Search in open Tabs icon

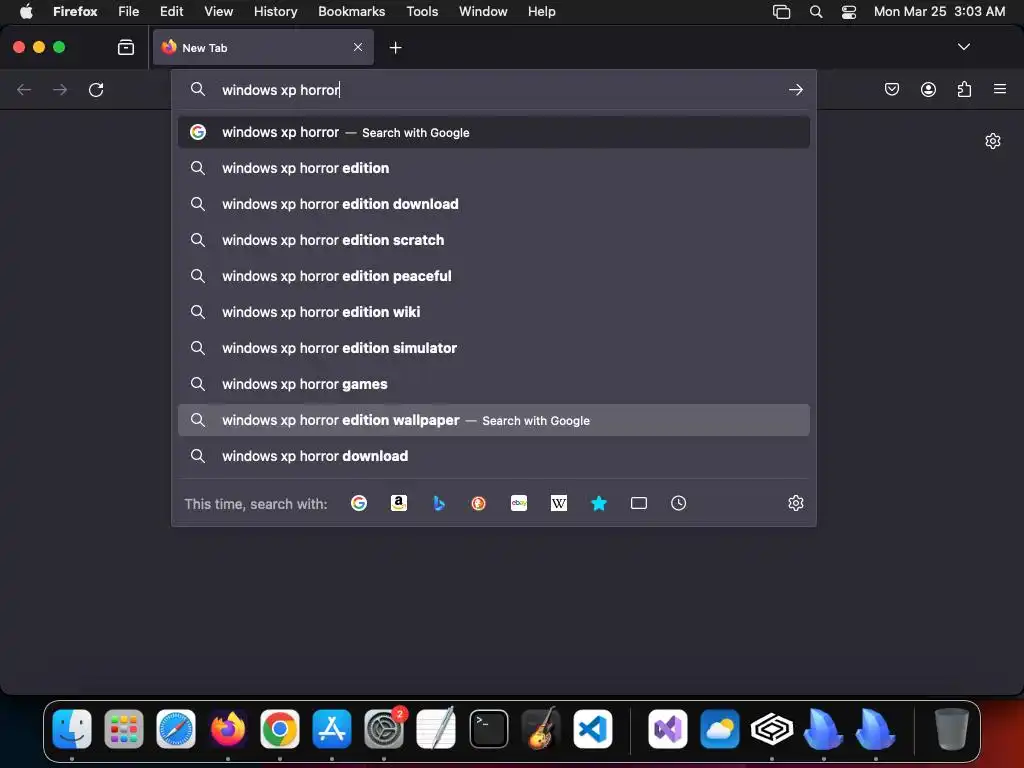(639, 503)
